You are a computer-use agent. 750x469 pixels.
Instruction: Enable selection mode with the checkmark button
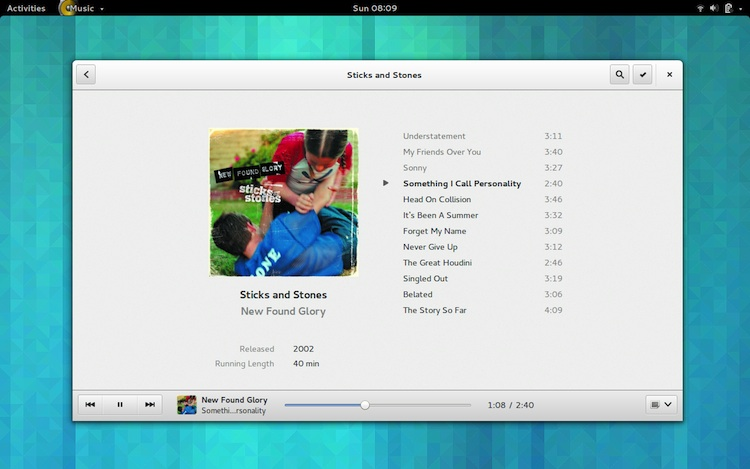(x=642, y=75)
